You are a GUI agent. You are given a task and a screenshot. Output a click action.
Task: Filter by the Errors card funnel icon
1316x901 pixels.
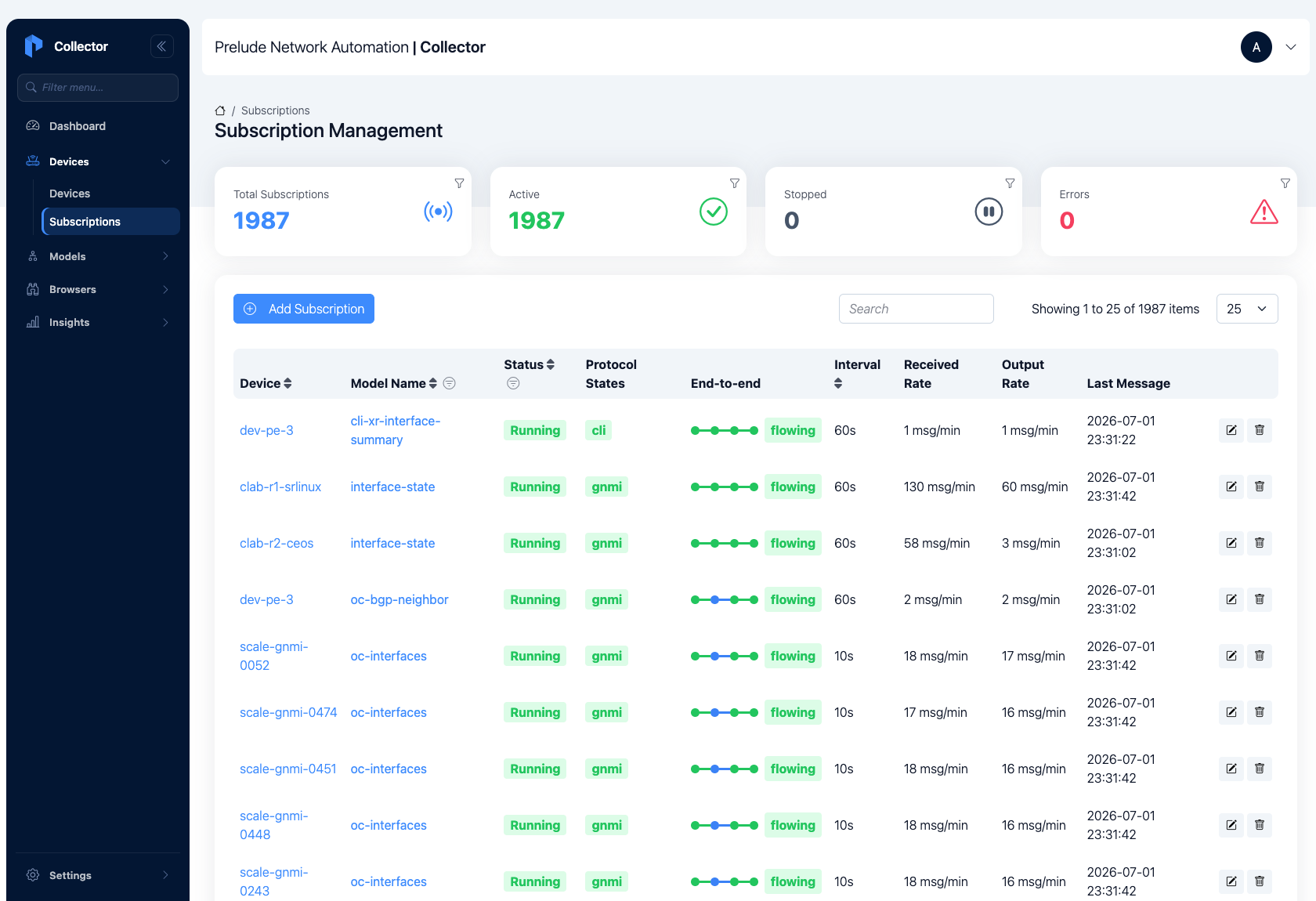tap(1285, 183)
